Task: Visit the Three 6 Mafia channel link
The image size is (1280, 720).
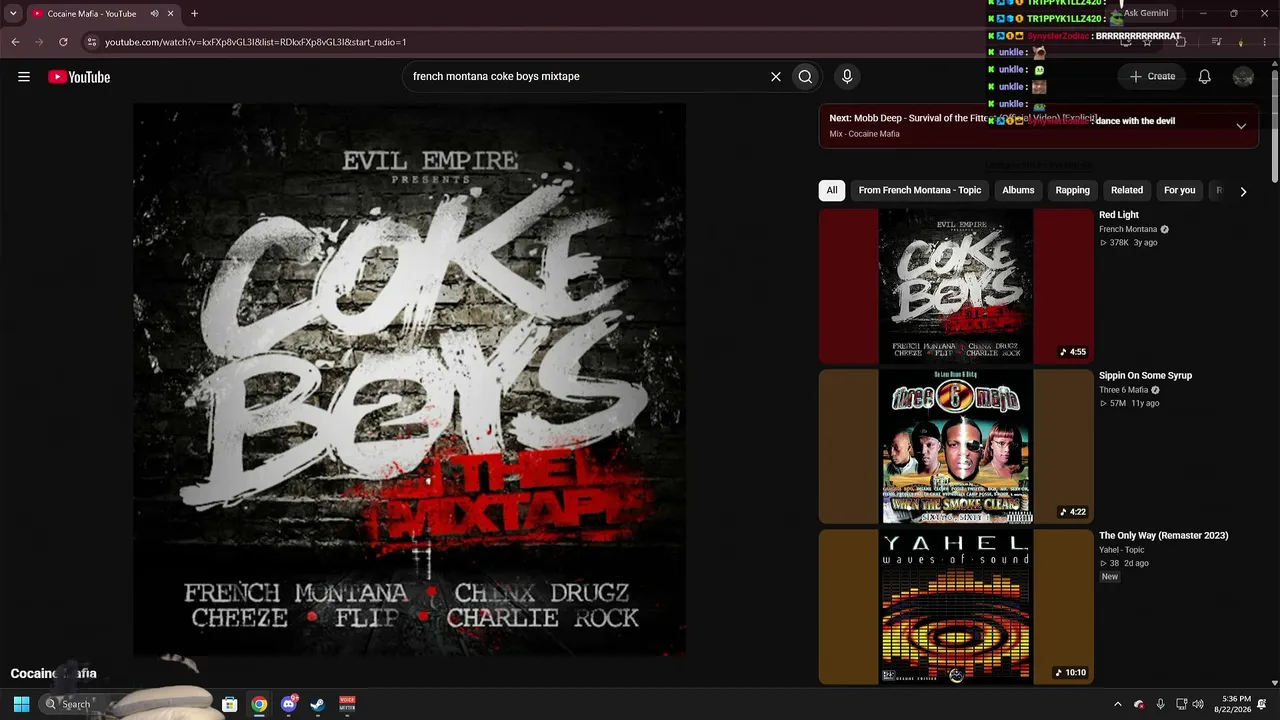Action: (x=1123, y=390)
